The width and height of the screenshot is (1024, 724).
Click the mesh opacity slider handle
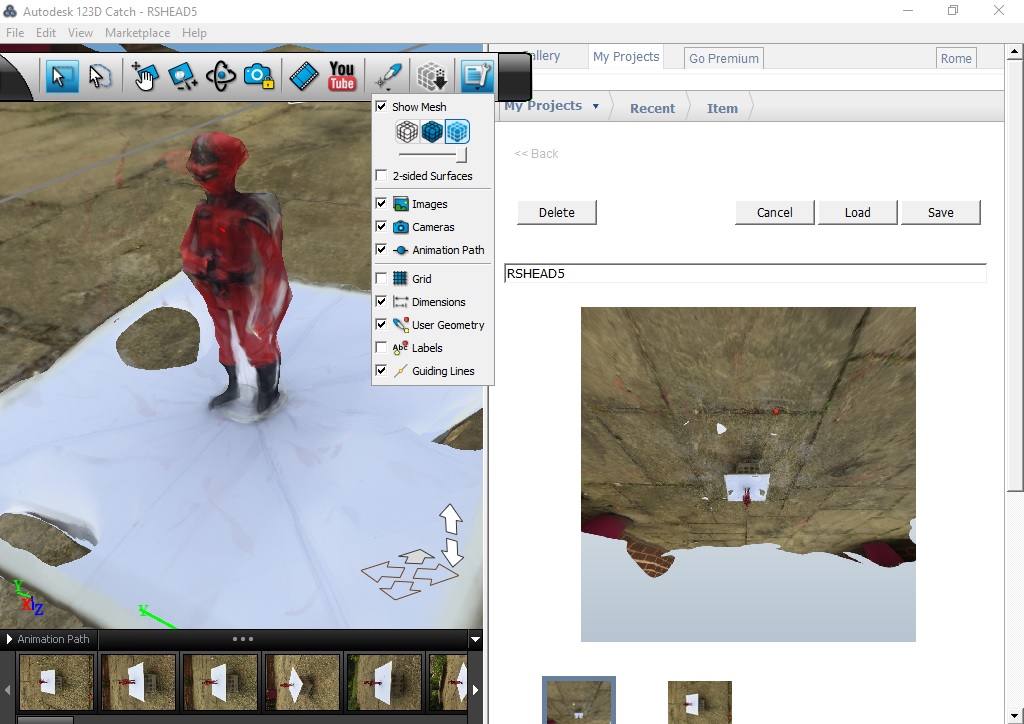pyautogui.click(x=462, y=155)
